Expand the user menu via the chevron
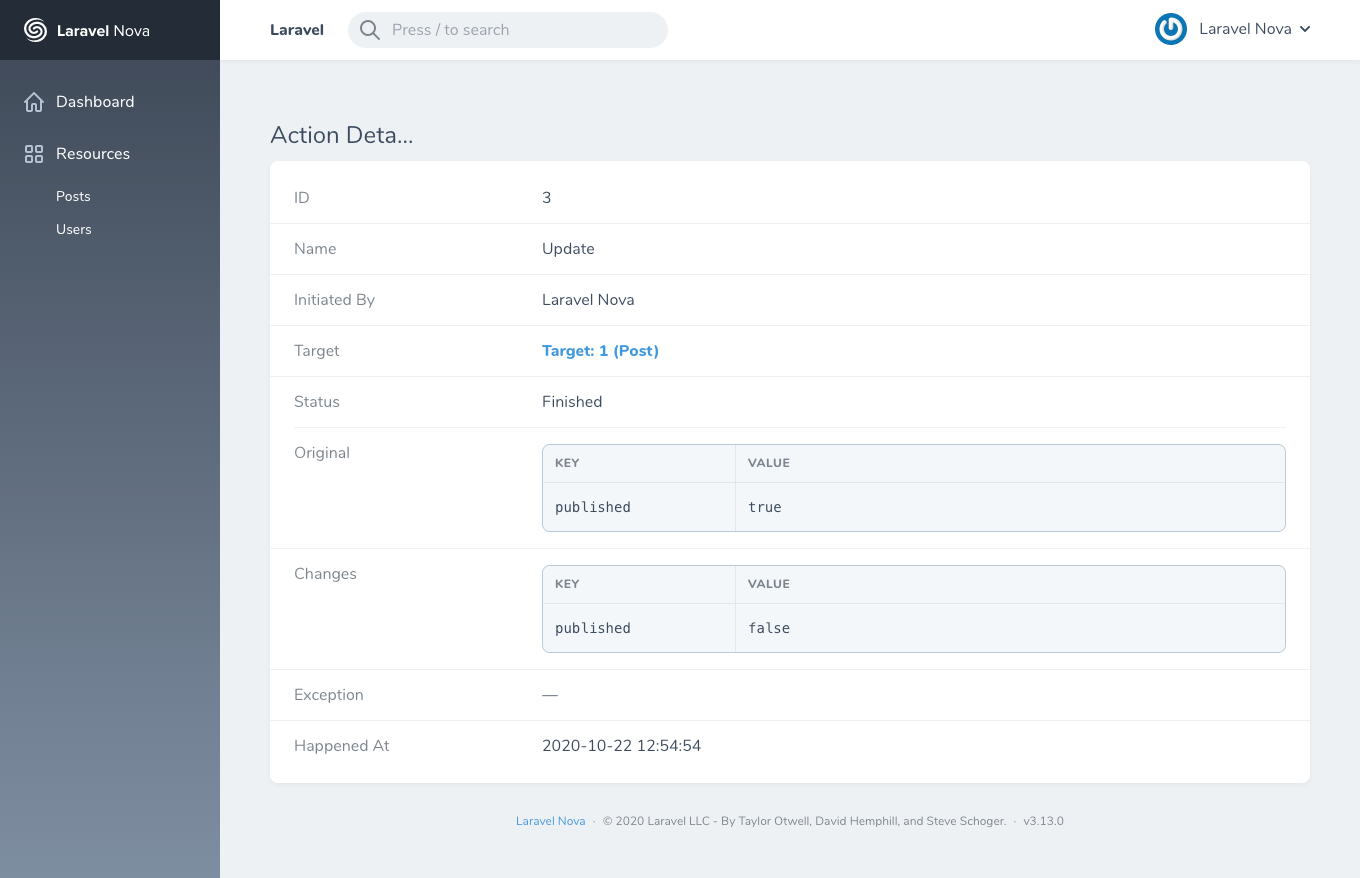The width and height of the screenshot is (1360, 878). [x=1303, y=29]
